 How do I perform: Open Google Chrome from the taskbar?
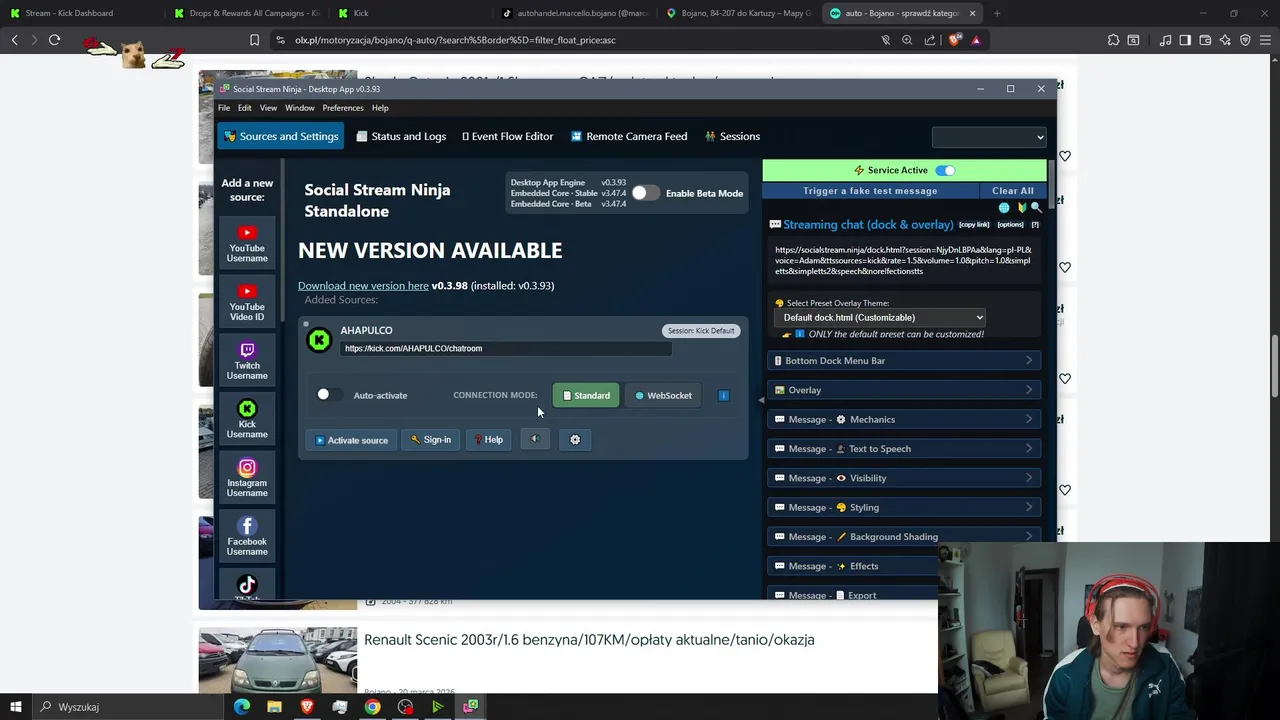pos(372,707)
